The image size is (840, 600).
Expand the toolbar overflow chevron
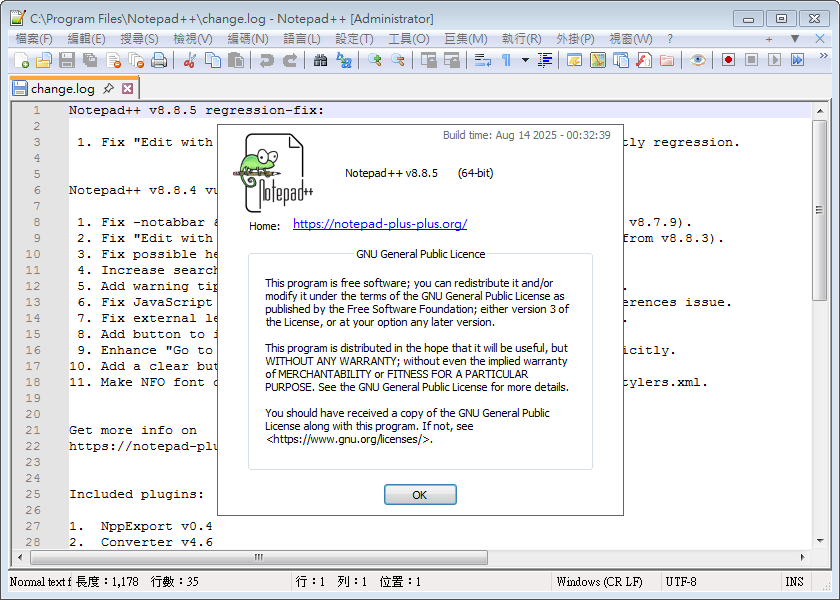(x=823, y=56)
